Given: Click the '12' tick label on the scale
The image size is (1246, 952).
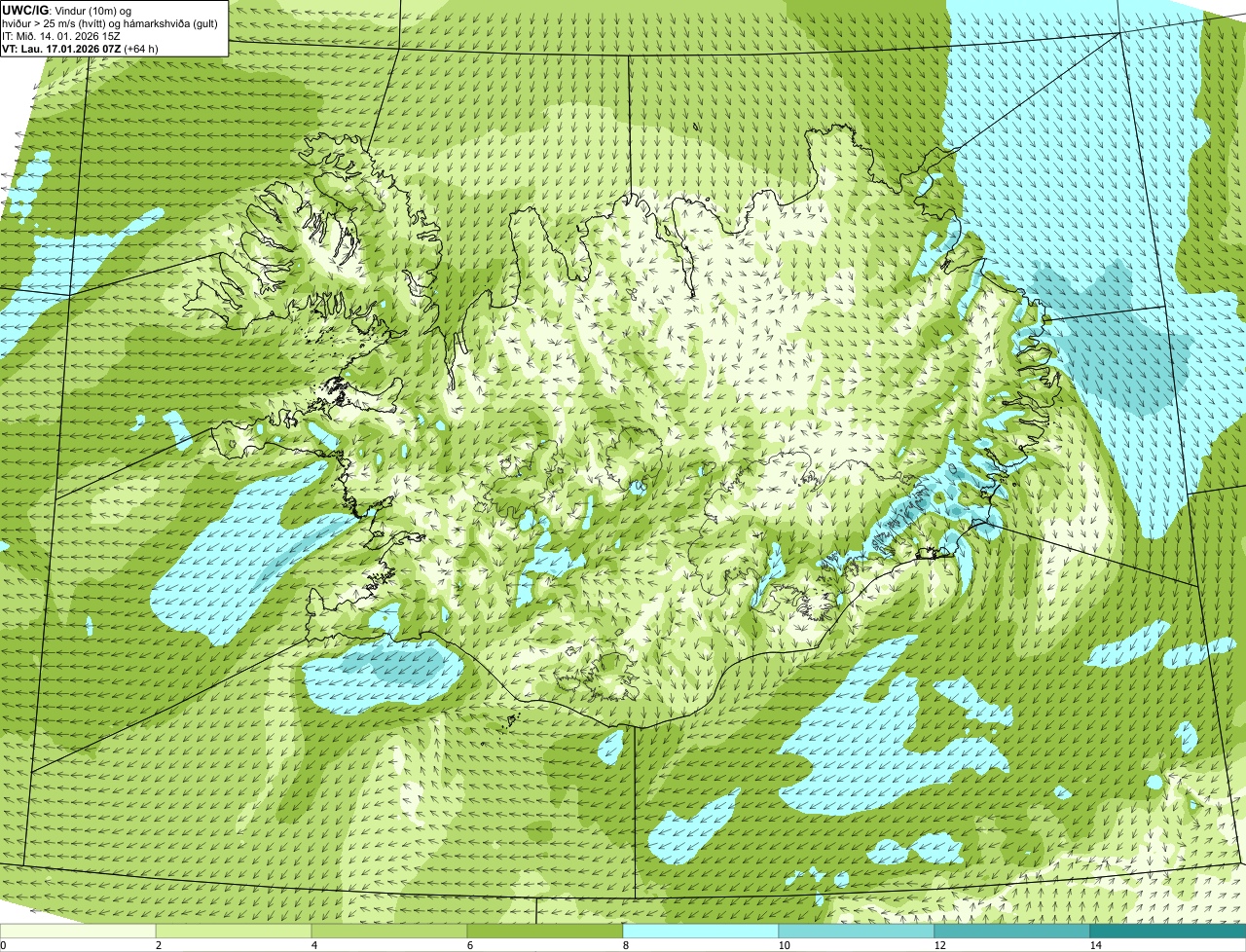Looking at the screenshot, I should 939,945.
